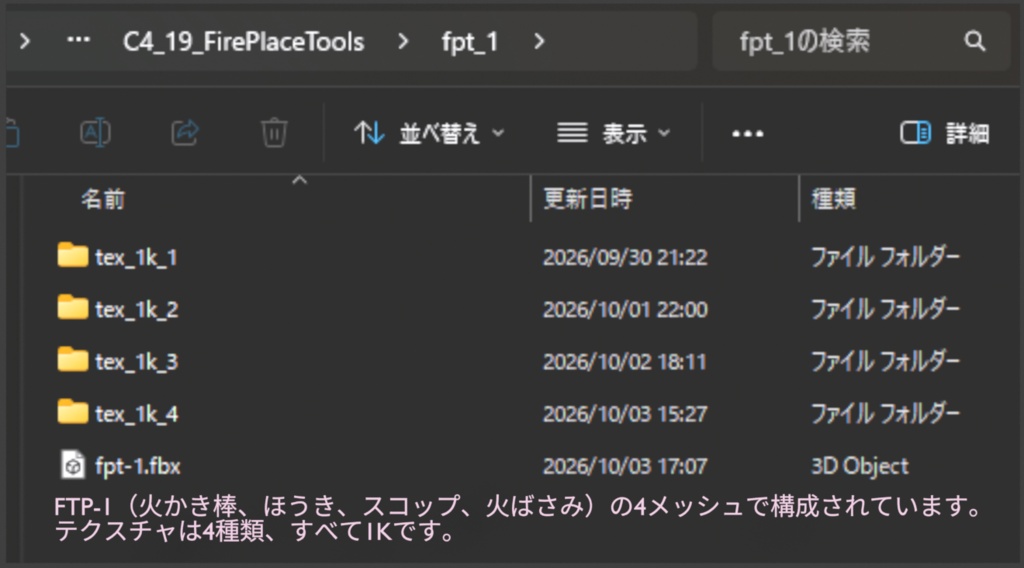Viewport: 1024px width, 568px height.
Task: Sort by 名前 column header
Action: point(103,198)
